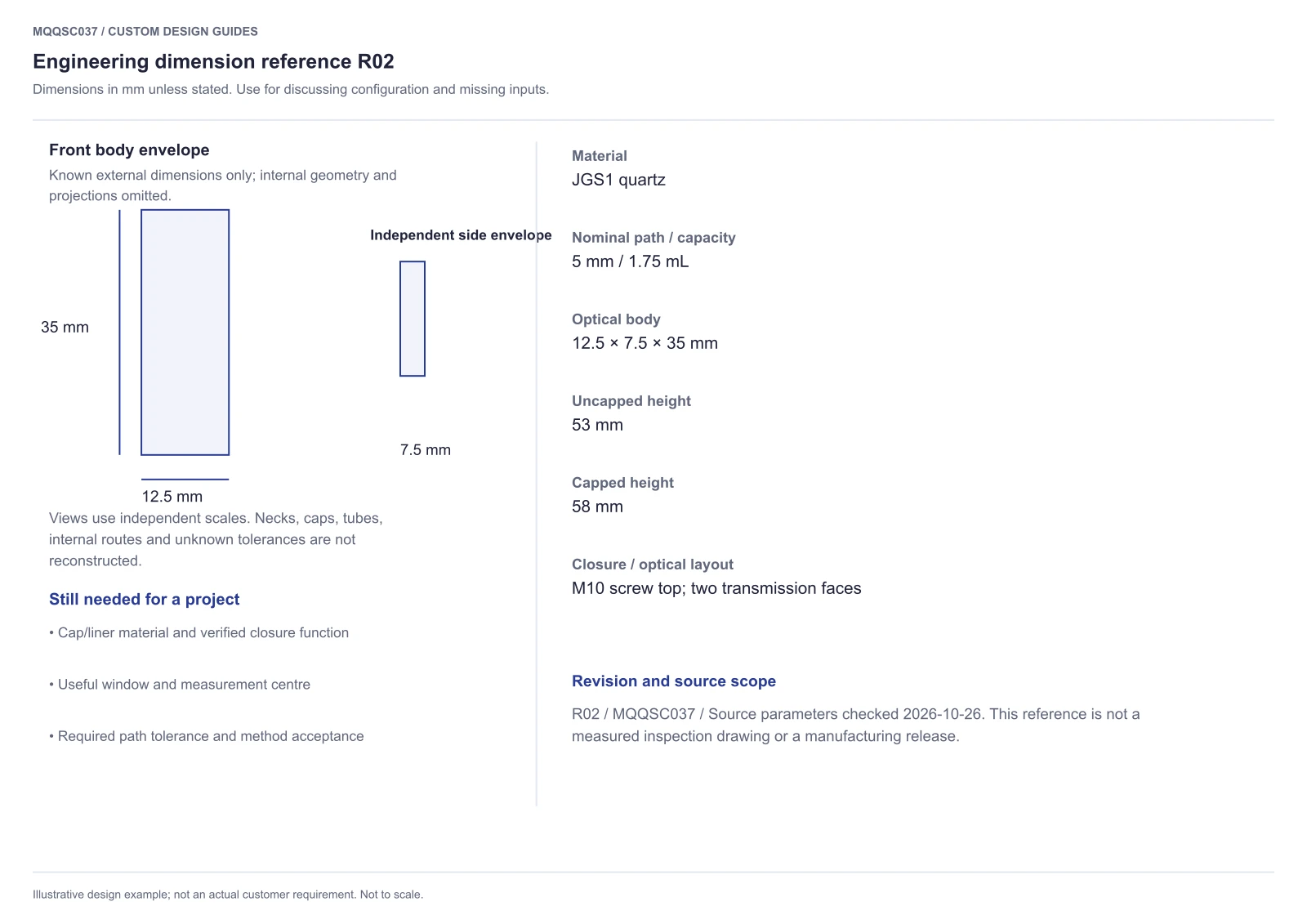
Task: Click the small side envelope rectangle diagram
Action: point(413,319)
